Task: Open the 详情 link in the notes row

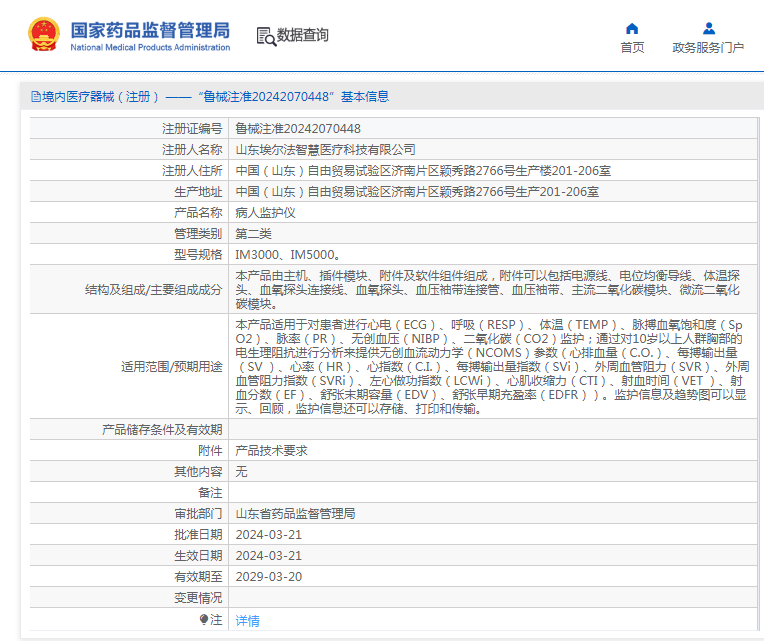Action: [247, 620]
